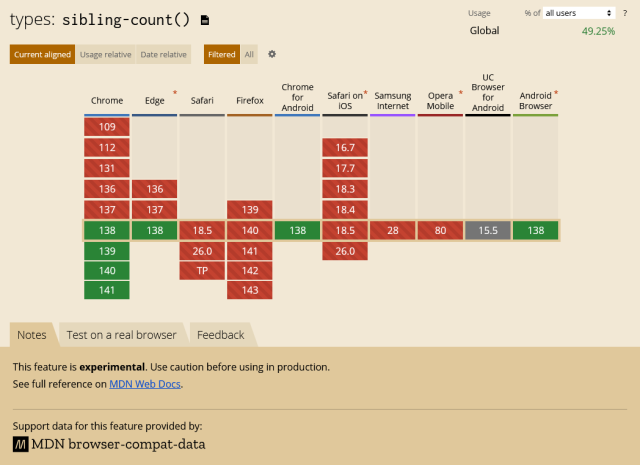Image resolution: width=640 pixels, height=465 pixels.
Task: Click the question mark help icon
Action: 625,13
